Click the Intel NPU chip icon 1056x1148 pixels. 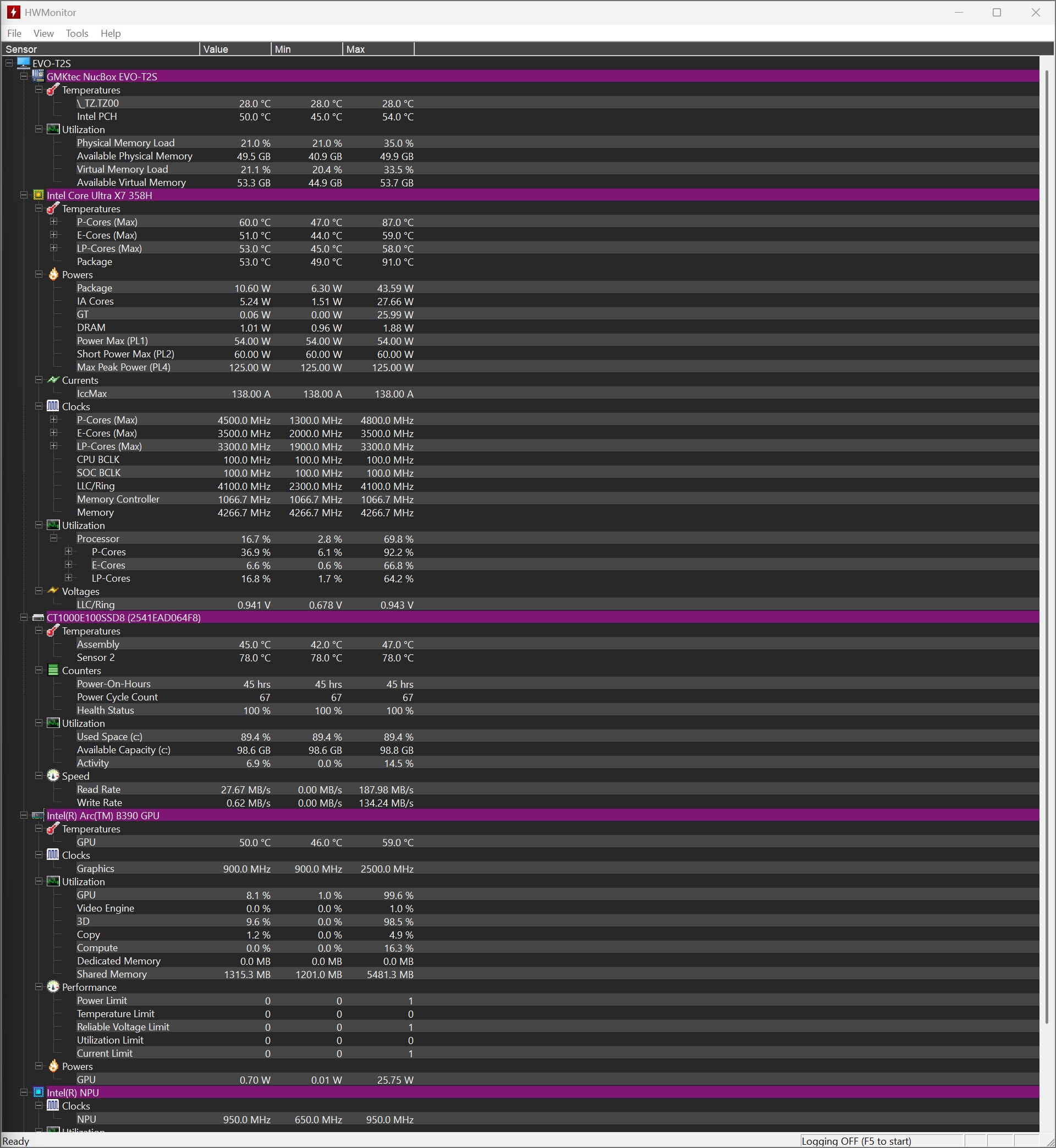pyautogui.click(x=38, y=1092)
